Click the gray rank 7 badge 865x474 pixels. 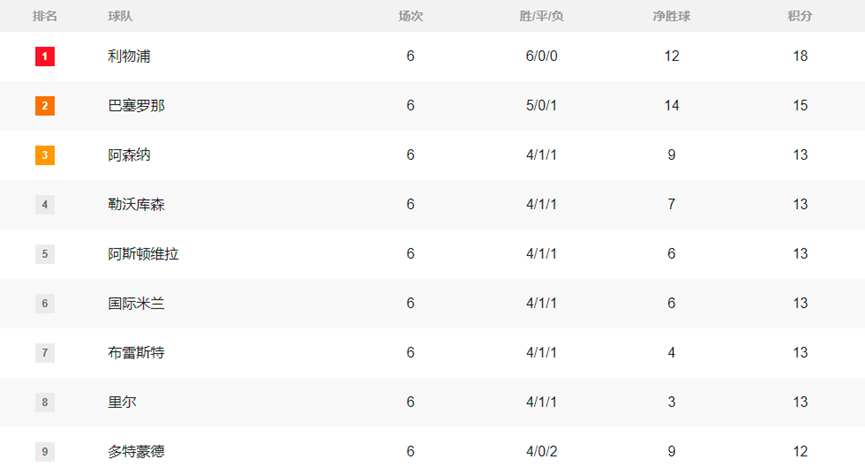(45, 353)
